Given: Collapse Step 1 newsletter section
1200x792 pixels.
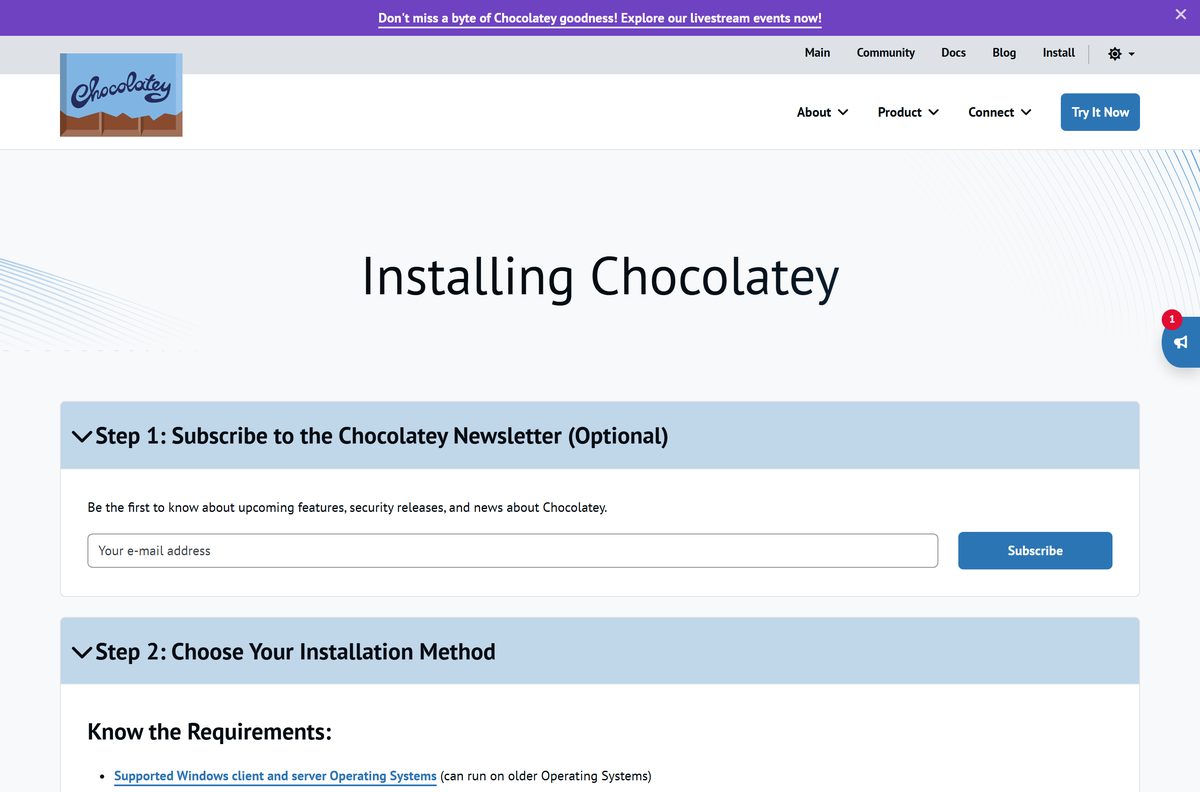Looking at the screenshot, I should (600, 436).
